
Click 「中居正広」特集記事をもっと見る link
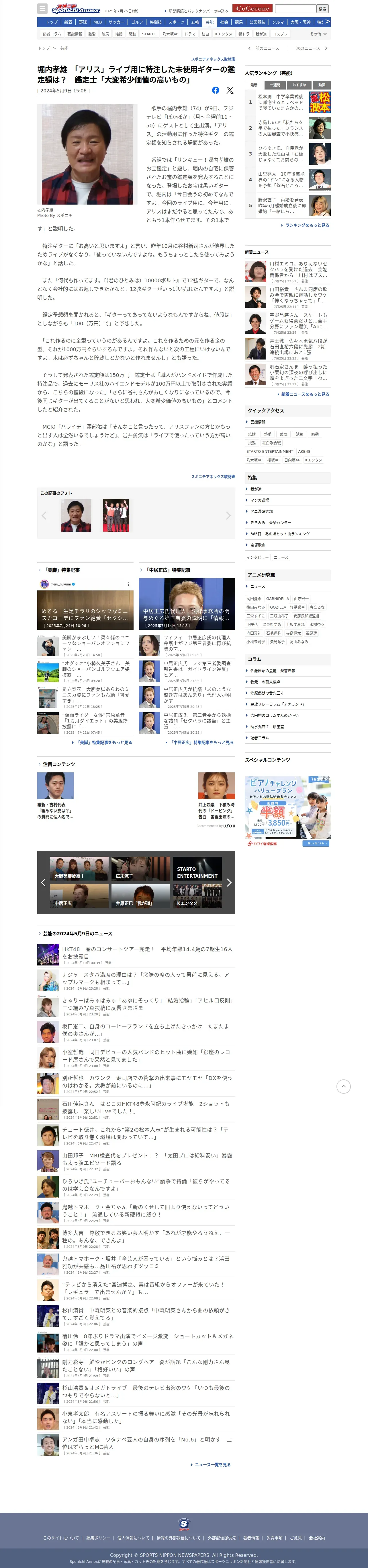click(200, 742)
